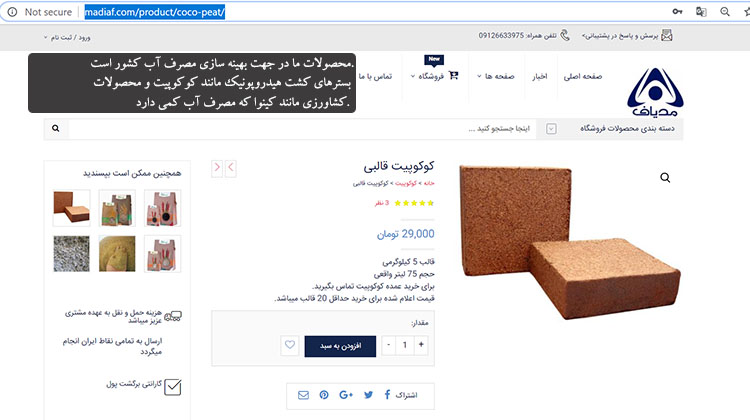Image resolution: width=750 pixels, height=420 pixels.
Task: Share product on Pinterest icon
Action: click(x=324, y=395)
